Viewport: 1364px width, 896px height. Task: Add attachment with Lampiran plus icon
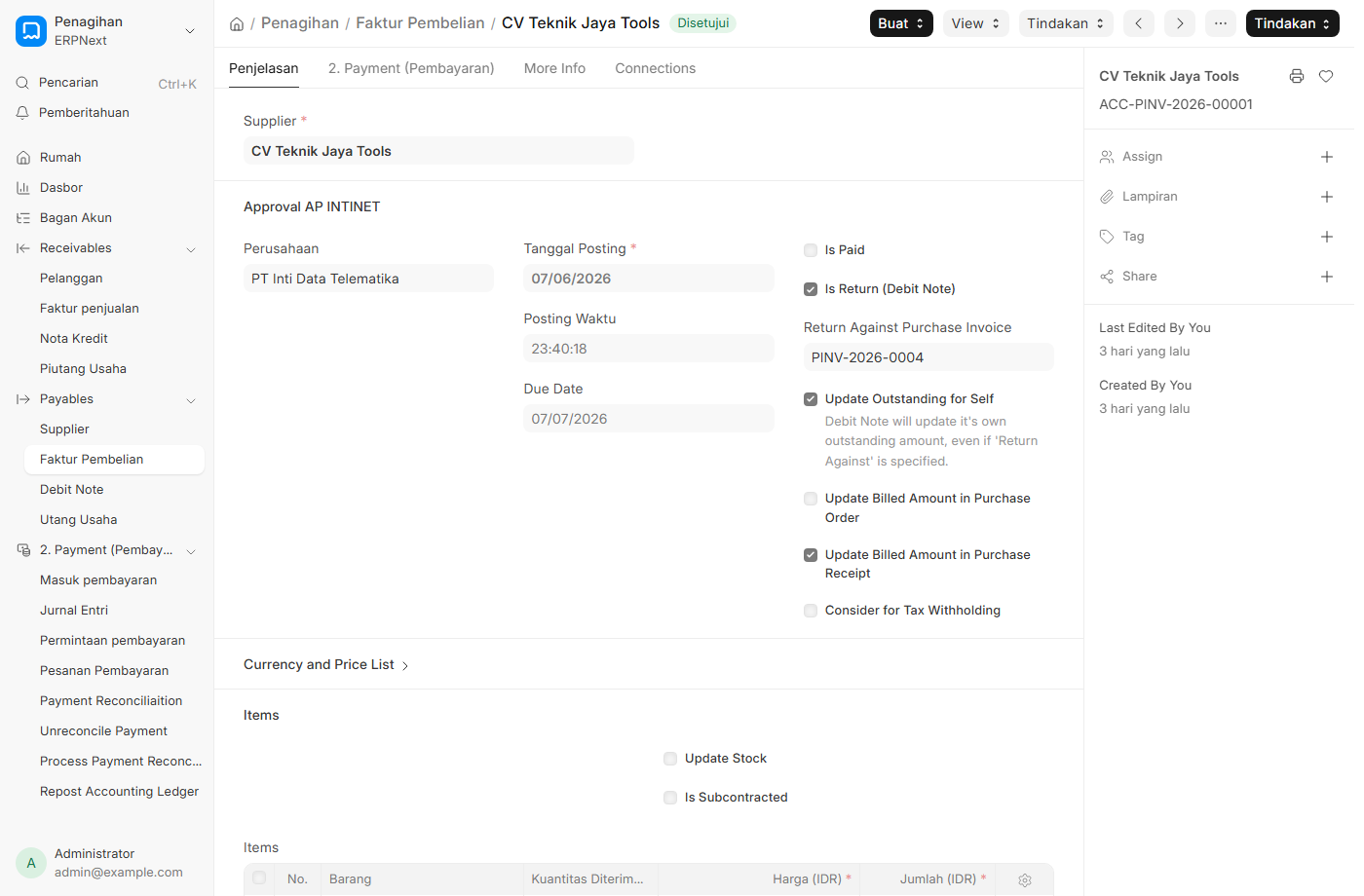click(1327, 197)
